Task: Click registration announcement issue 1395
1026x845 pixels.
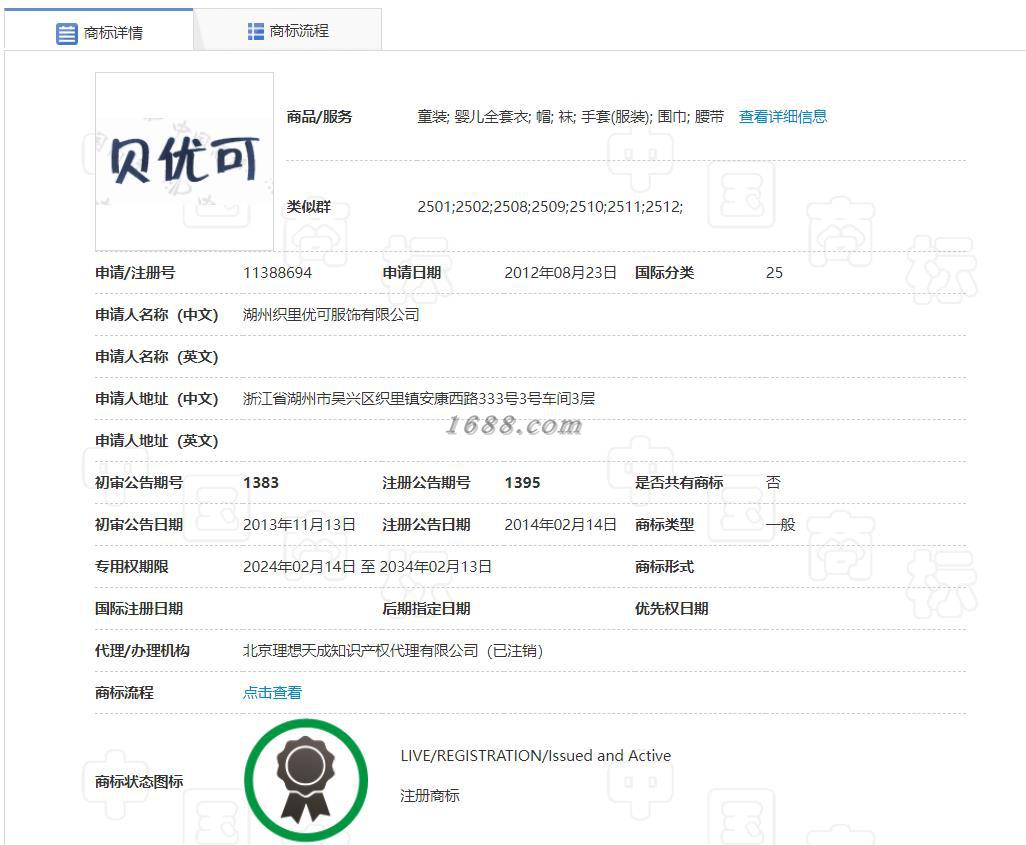Action: point(522,482)
